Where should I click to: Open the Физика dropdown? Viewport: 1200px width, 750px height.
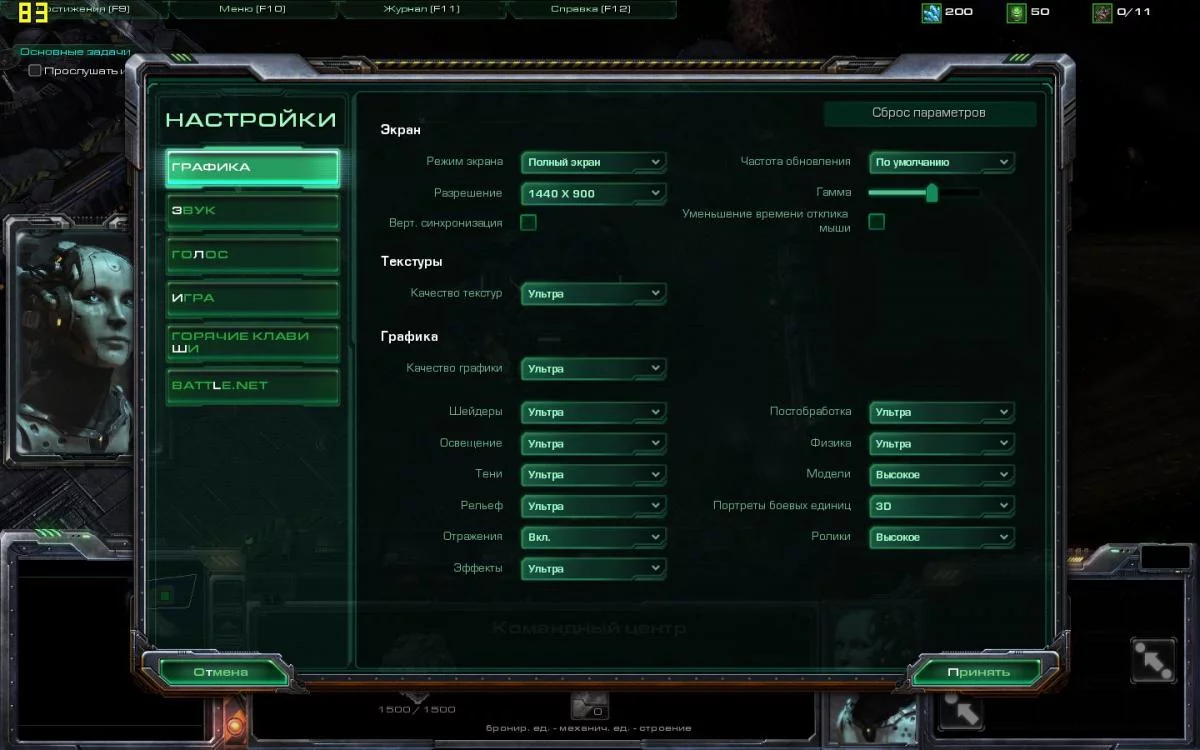[x=941, y=443]
